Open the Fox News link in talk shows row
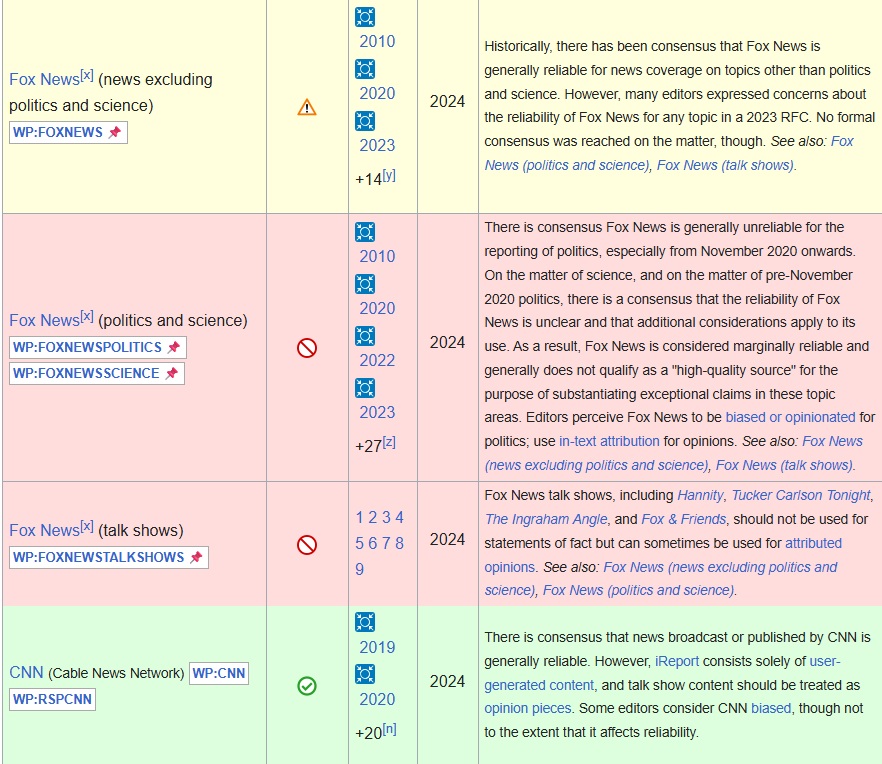This screenshot has height=764, width=882. click(44, 530)
